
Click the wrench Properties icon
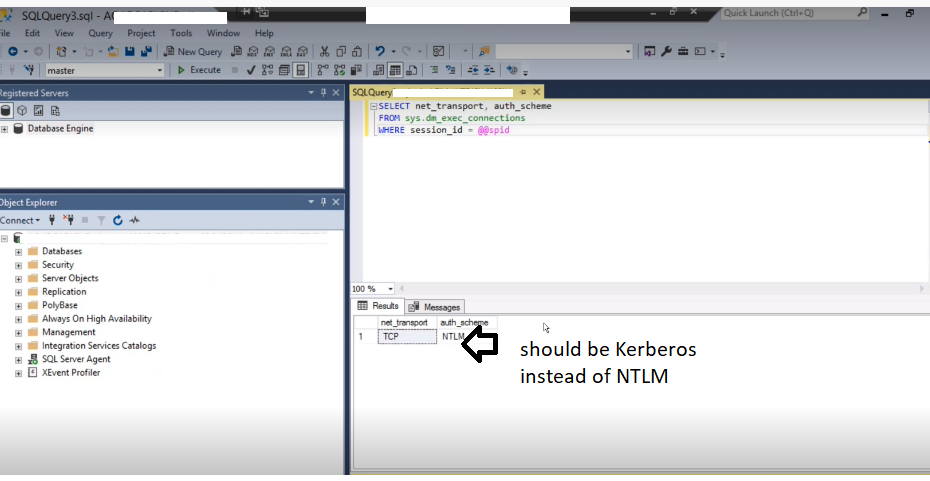666,52
